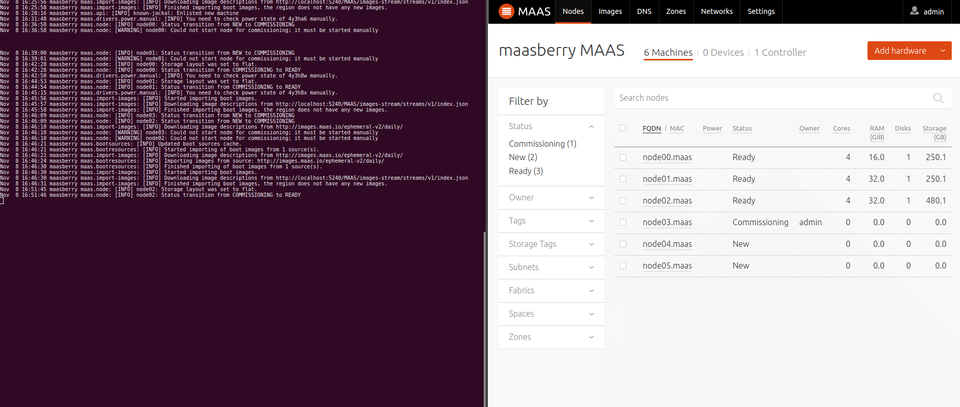
Task: Open node00.maas details
Action: pyautogui.click(x=667, y=157)
